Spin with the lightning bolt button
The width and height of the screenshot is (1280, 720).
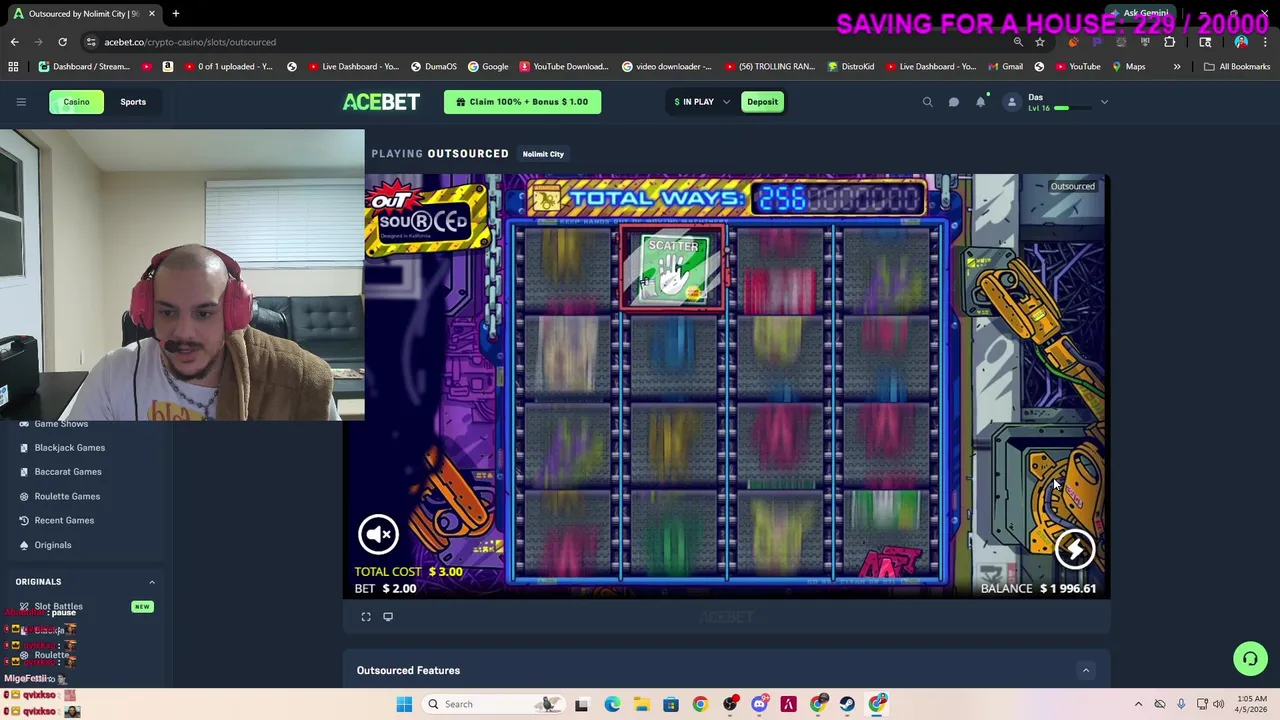click(x=1075, y=549)
